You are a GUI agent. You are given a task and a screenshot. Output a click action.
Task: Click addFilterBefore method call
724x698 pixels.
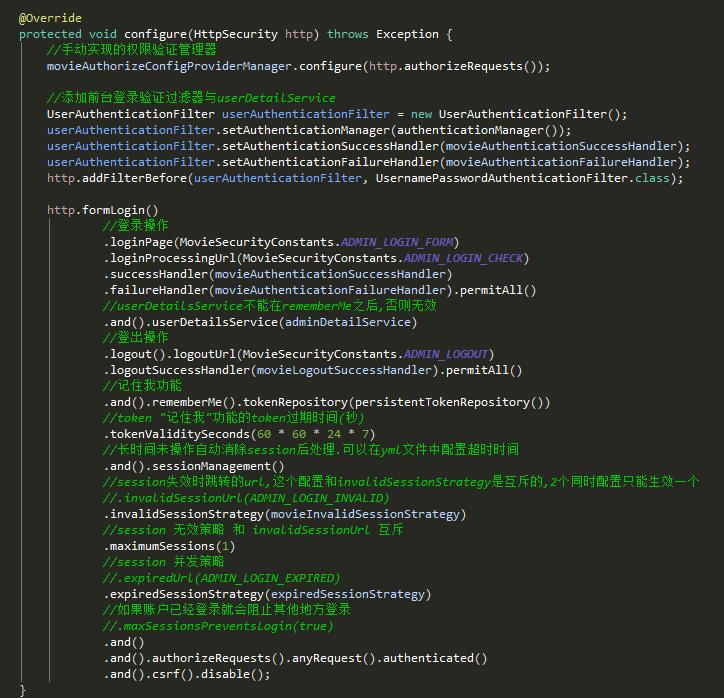134,178
